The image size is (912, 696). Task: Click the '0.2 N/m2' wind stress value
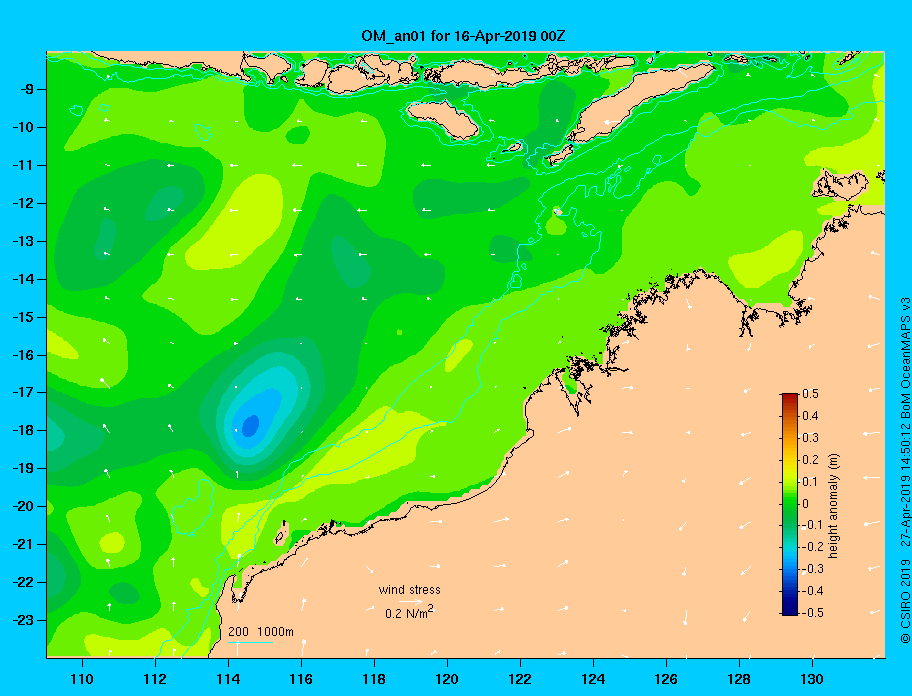point(409,612)
